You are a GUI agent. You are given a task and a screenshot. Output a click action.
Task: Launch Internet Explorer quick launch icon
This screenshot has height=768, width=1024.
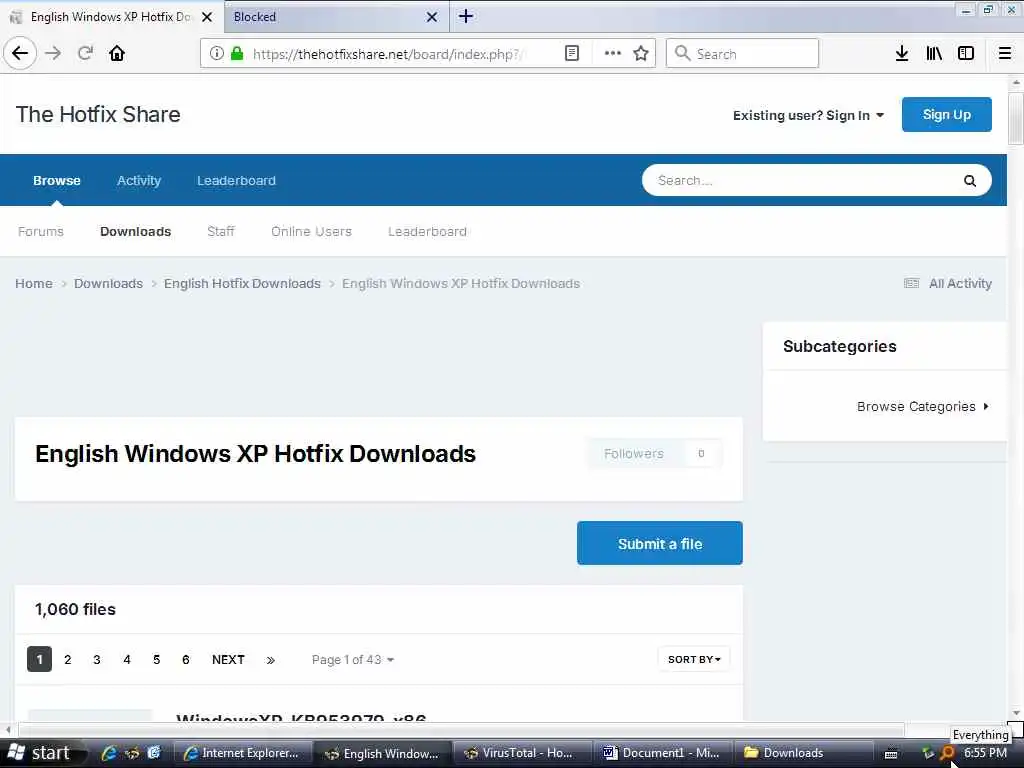point(109,753)
